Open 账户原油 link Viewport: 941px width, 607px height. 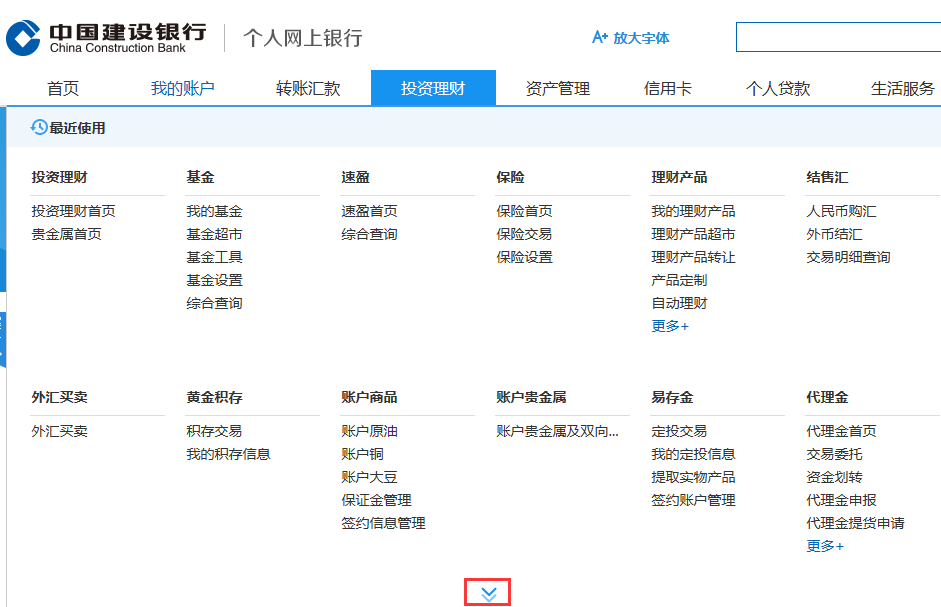click(369, 431)
